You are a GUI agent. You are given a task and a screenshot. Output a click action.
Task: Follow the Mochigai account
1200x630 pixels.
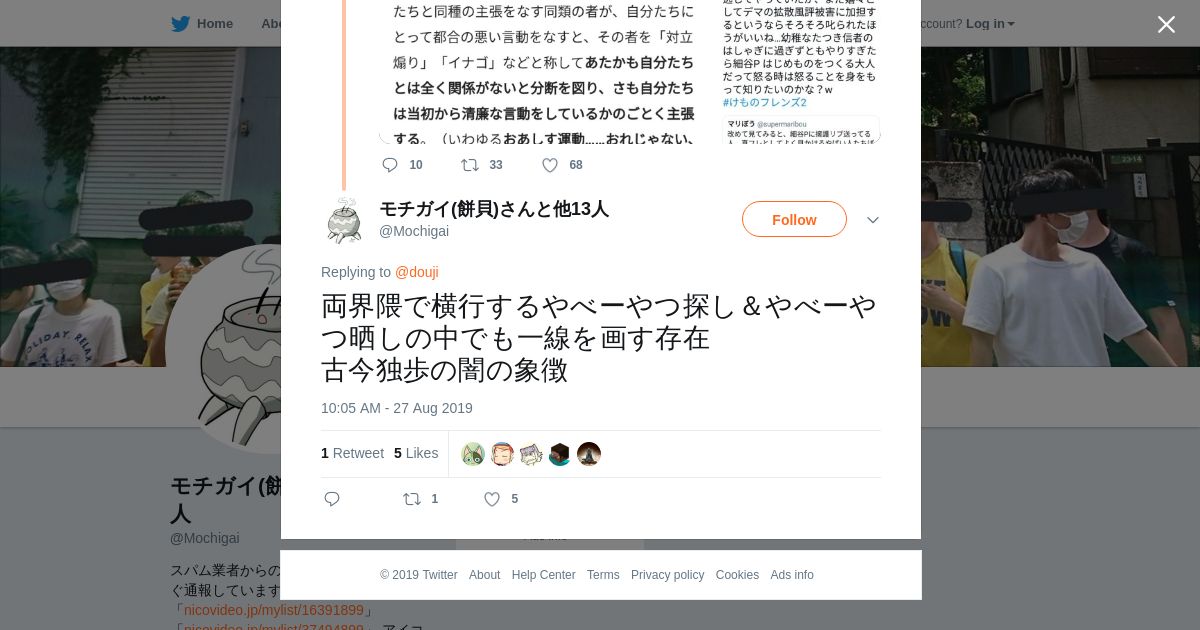click(794, 219)
